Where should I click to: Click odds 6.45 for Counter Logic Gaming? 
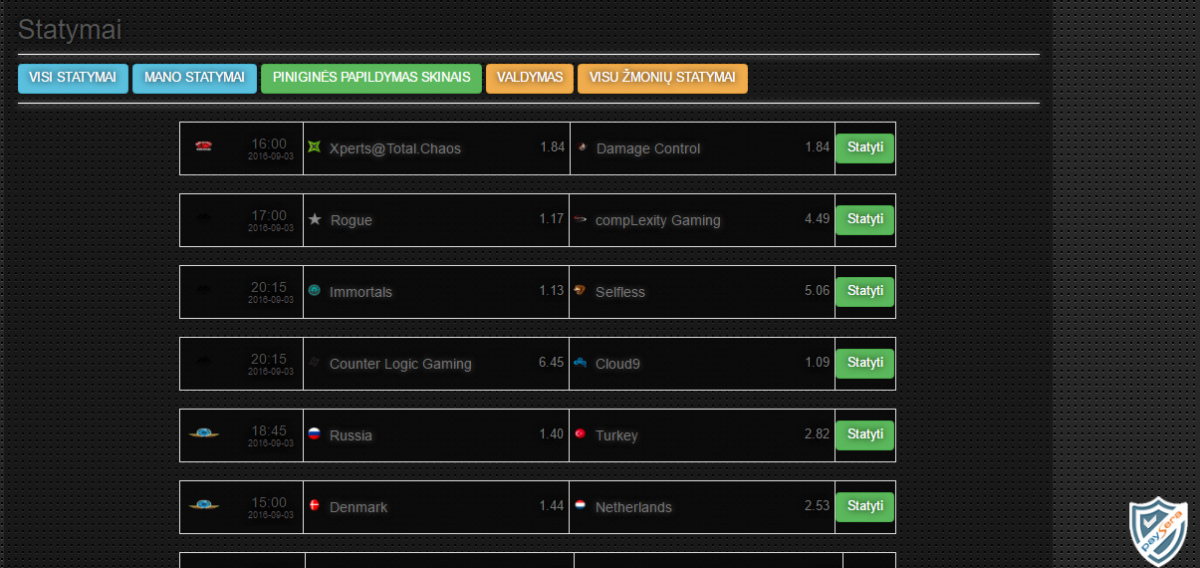tap(552, 362)
